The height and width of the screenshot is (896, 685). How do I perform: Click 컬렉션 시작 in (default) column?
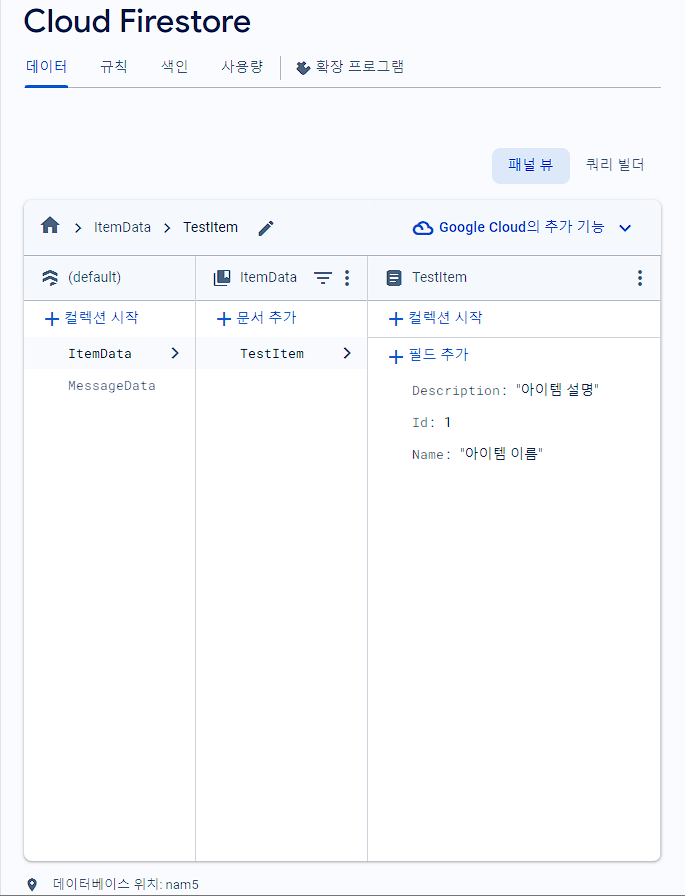pos(91,318)
